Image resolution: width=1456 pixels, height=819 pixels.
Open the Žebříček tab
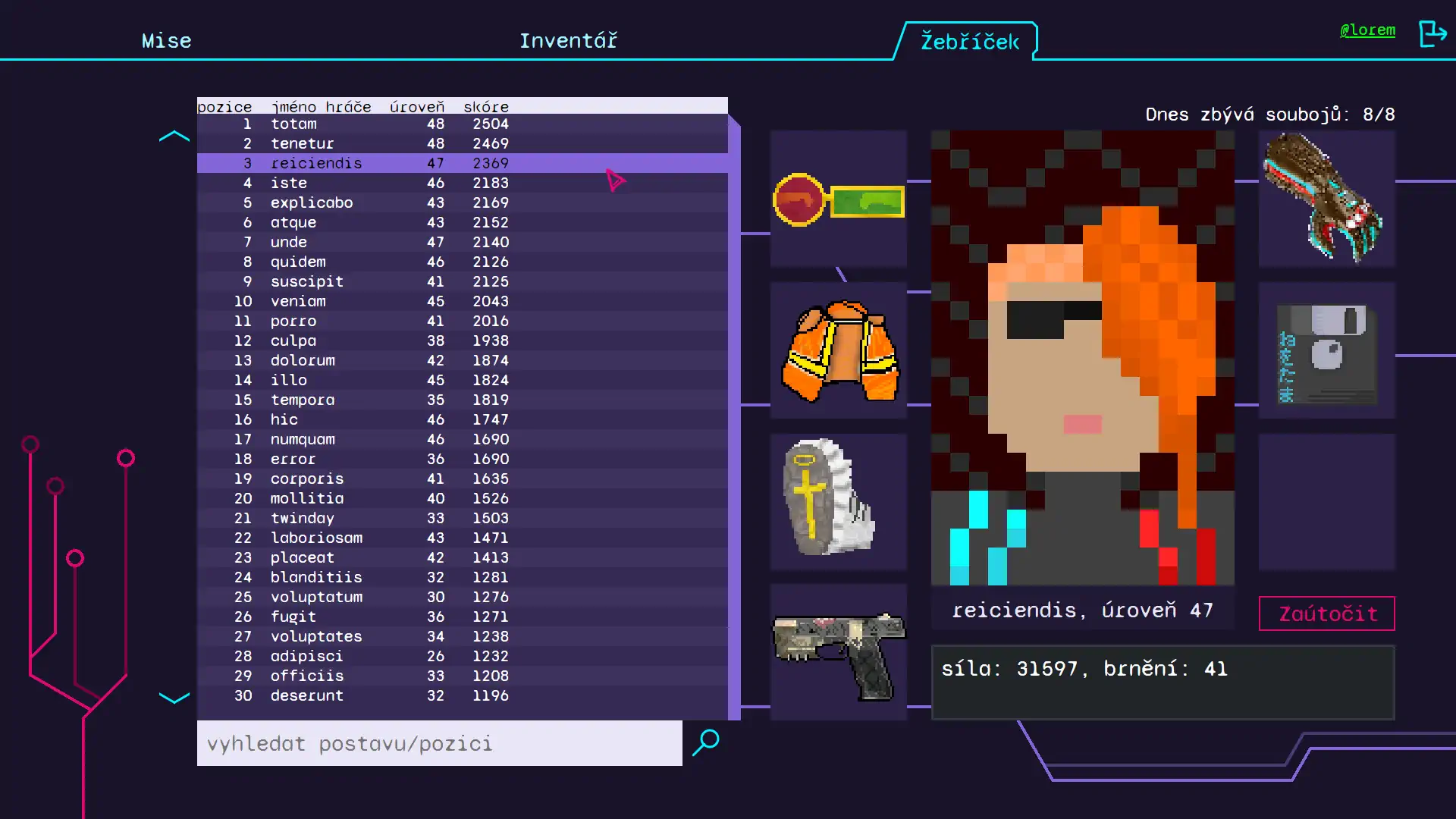(968, 41)
